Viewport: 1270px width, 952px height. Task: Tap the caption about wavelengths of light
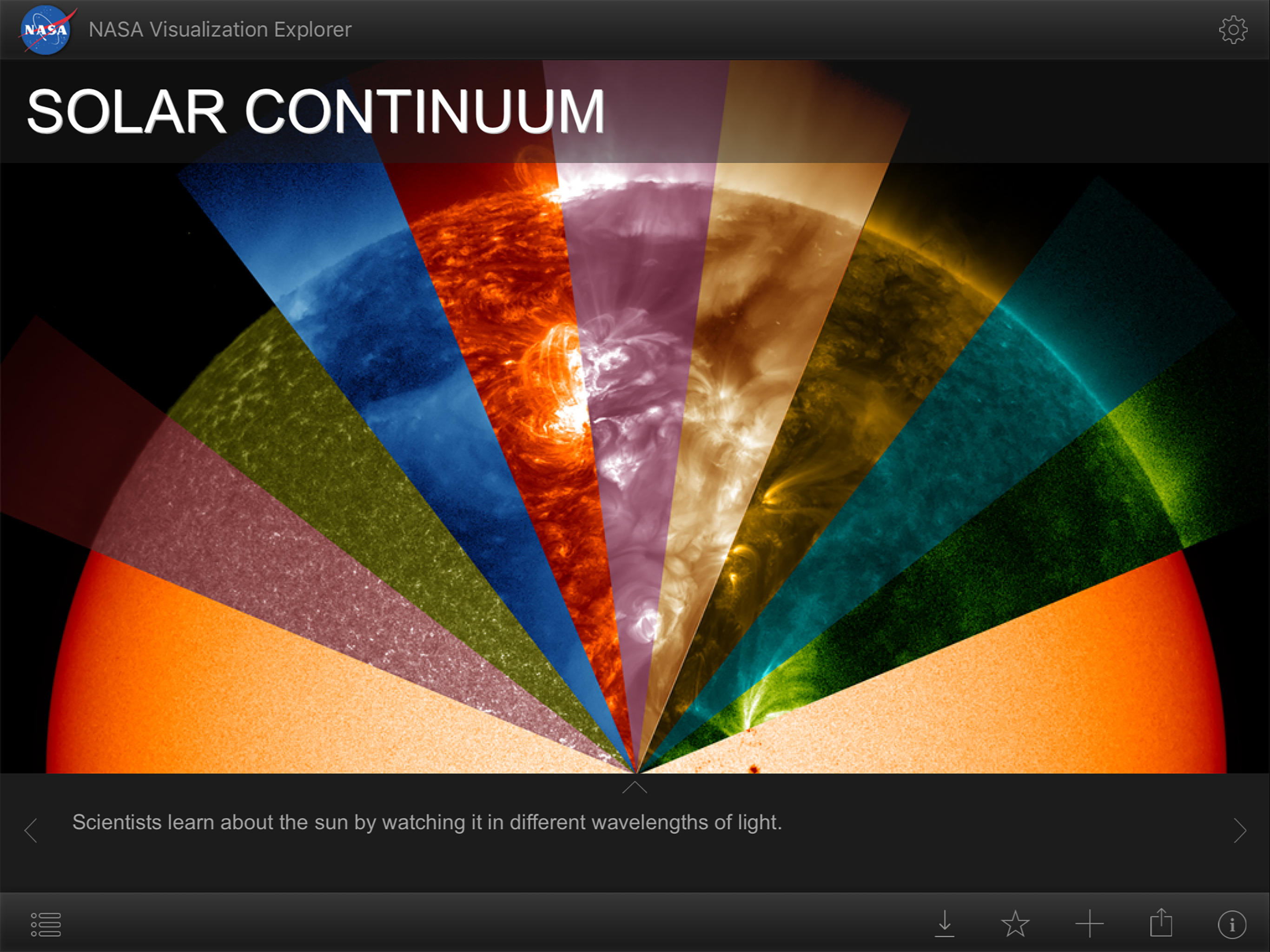click(427, 822)
